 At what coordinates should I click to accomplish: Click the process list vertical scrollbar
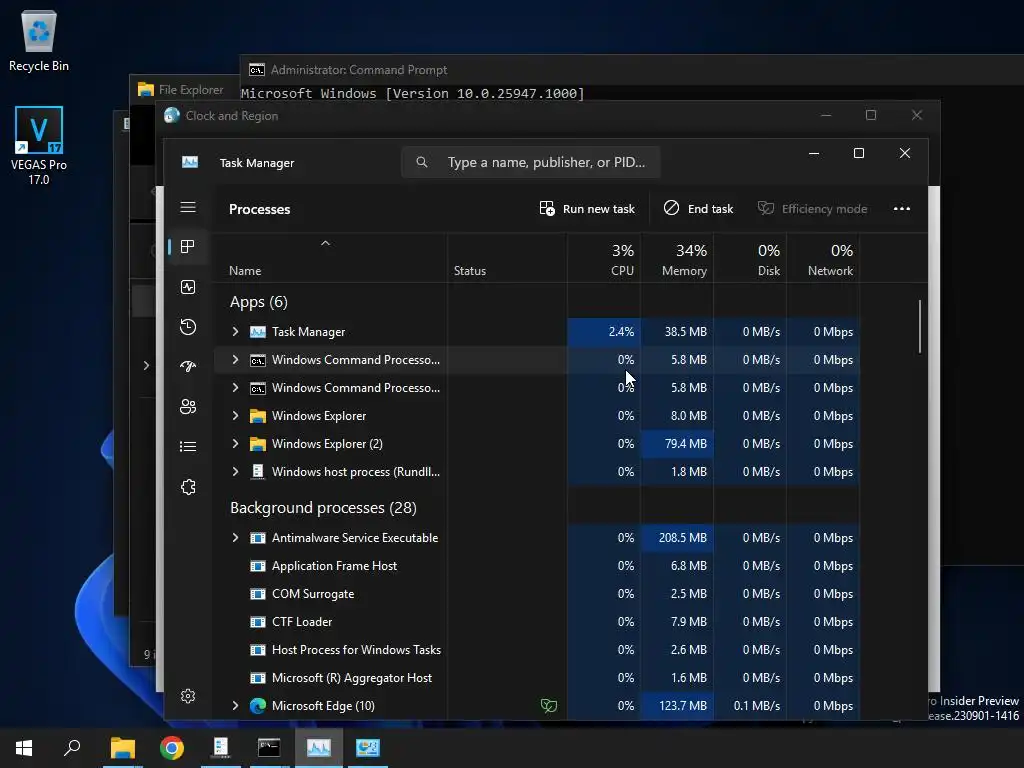click(920, 327)
